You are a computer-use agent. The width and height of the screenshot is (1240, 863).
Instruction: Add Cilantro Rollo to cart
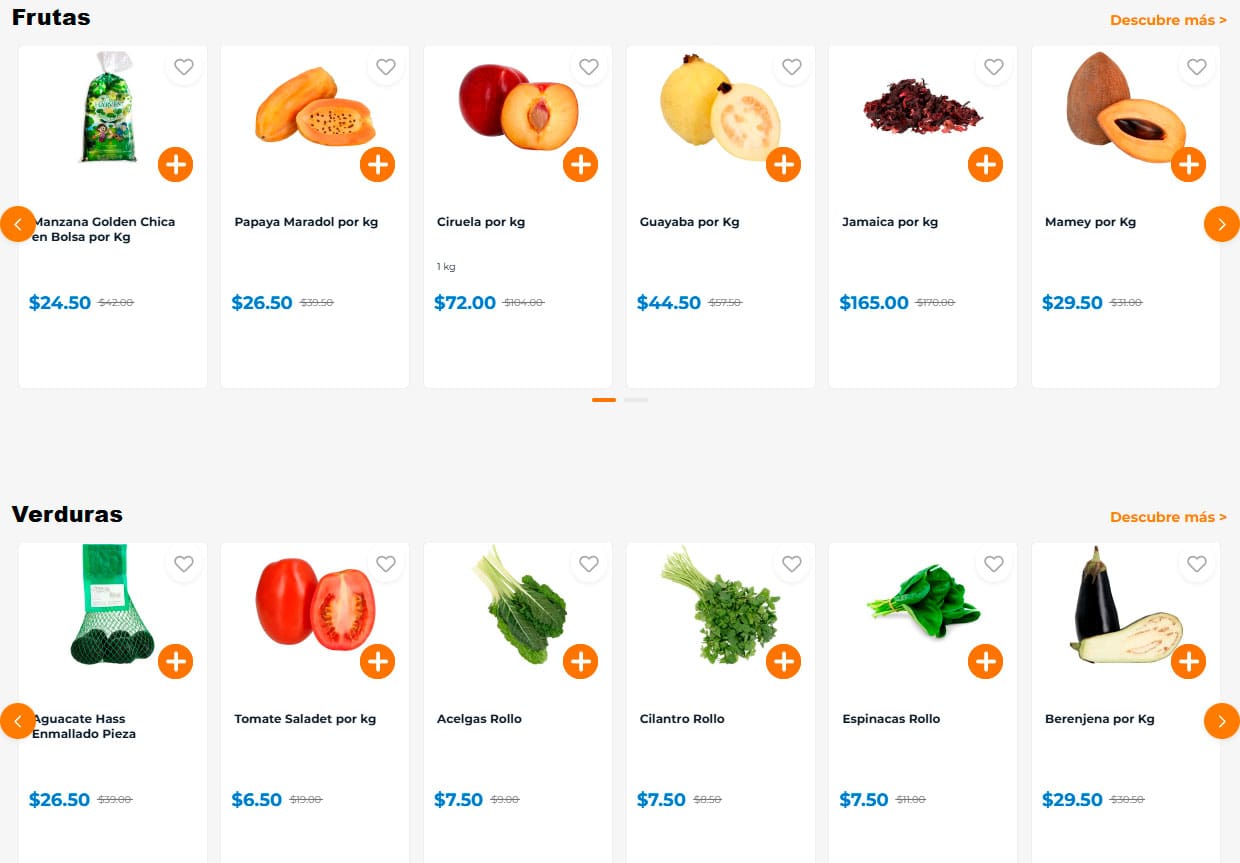point(783,661)
